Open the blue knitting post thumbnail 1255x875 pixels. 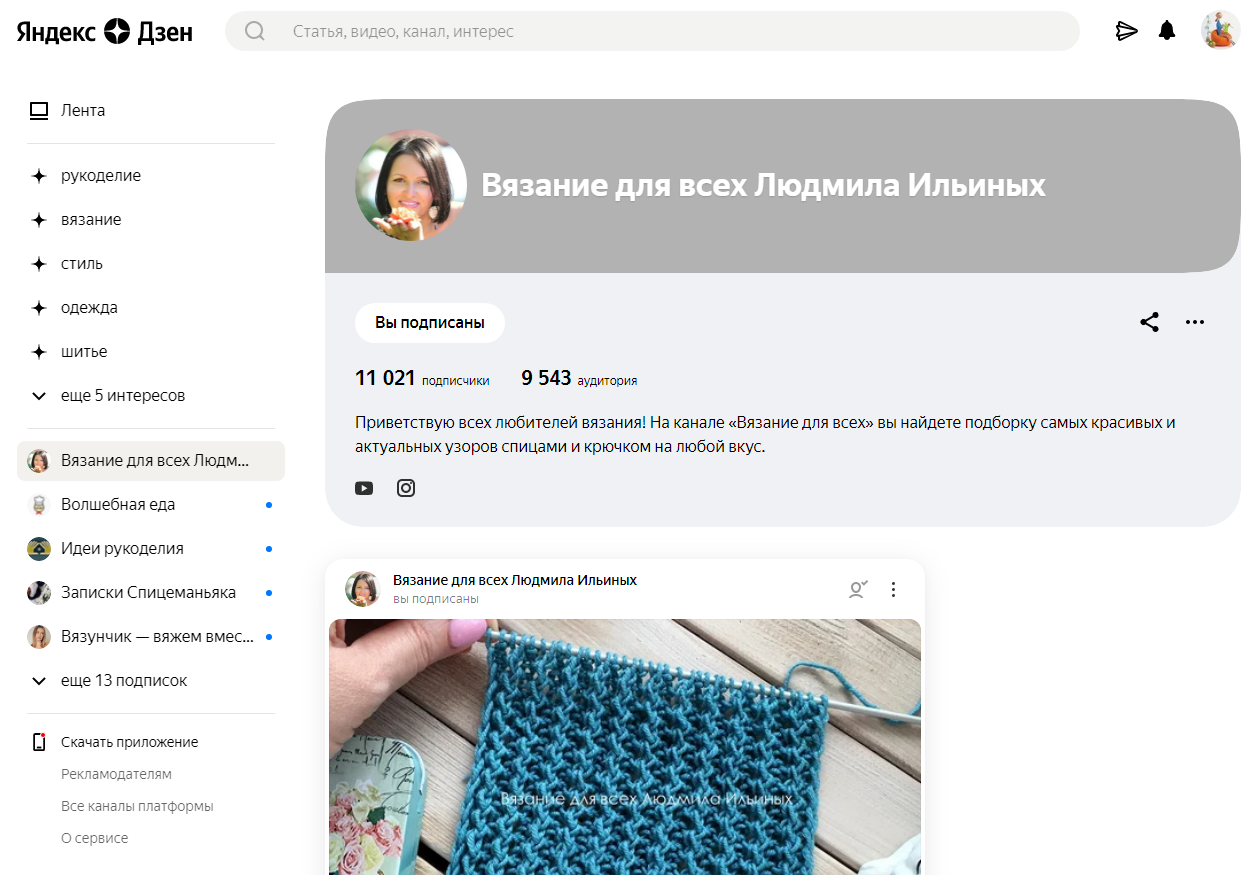click(625, 747)
